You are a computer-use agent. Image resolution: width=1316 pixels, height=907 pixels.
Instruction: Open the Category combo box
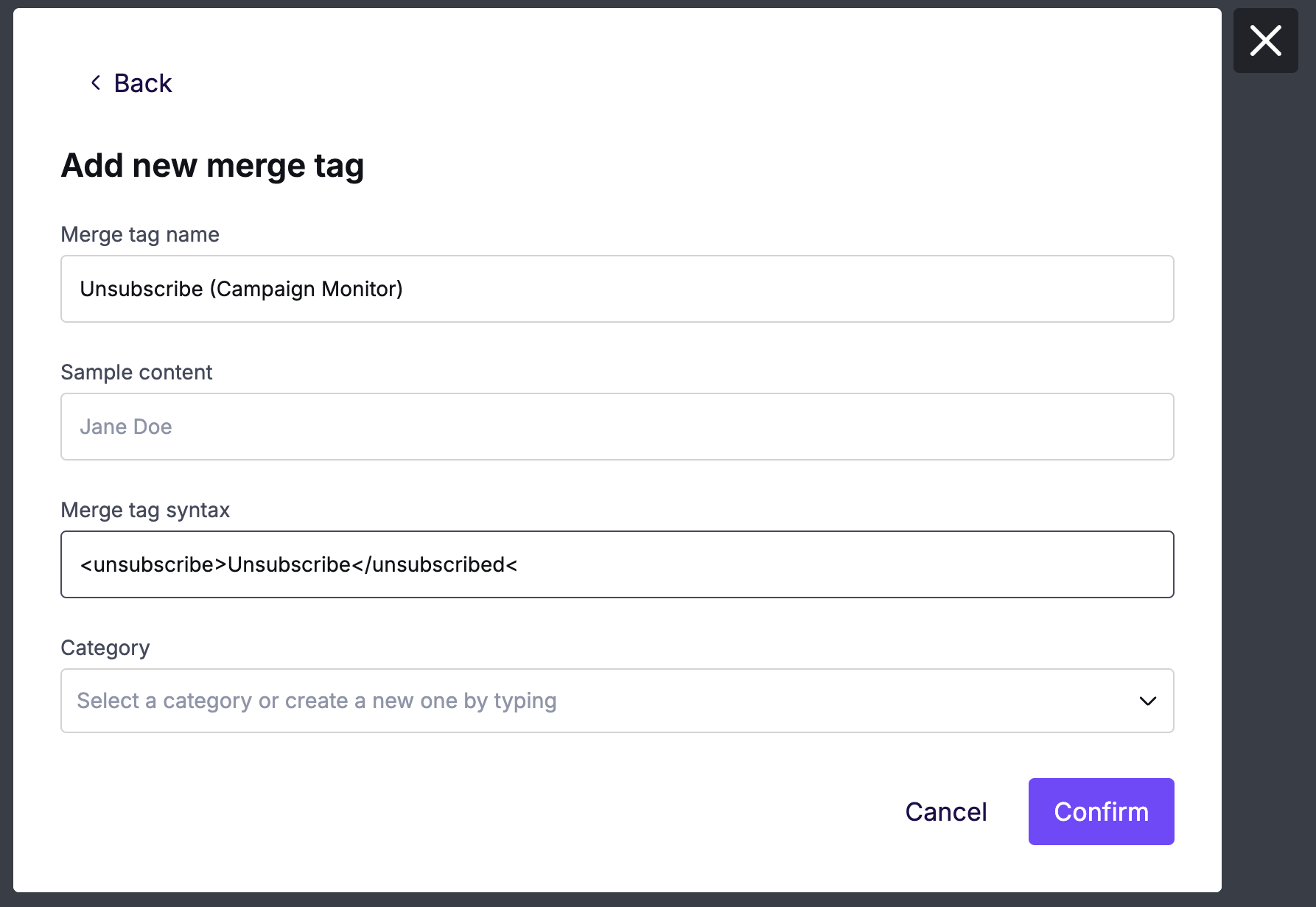point(617,701)
